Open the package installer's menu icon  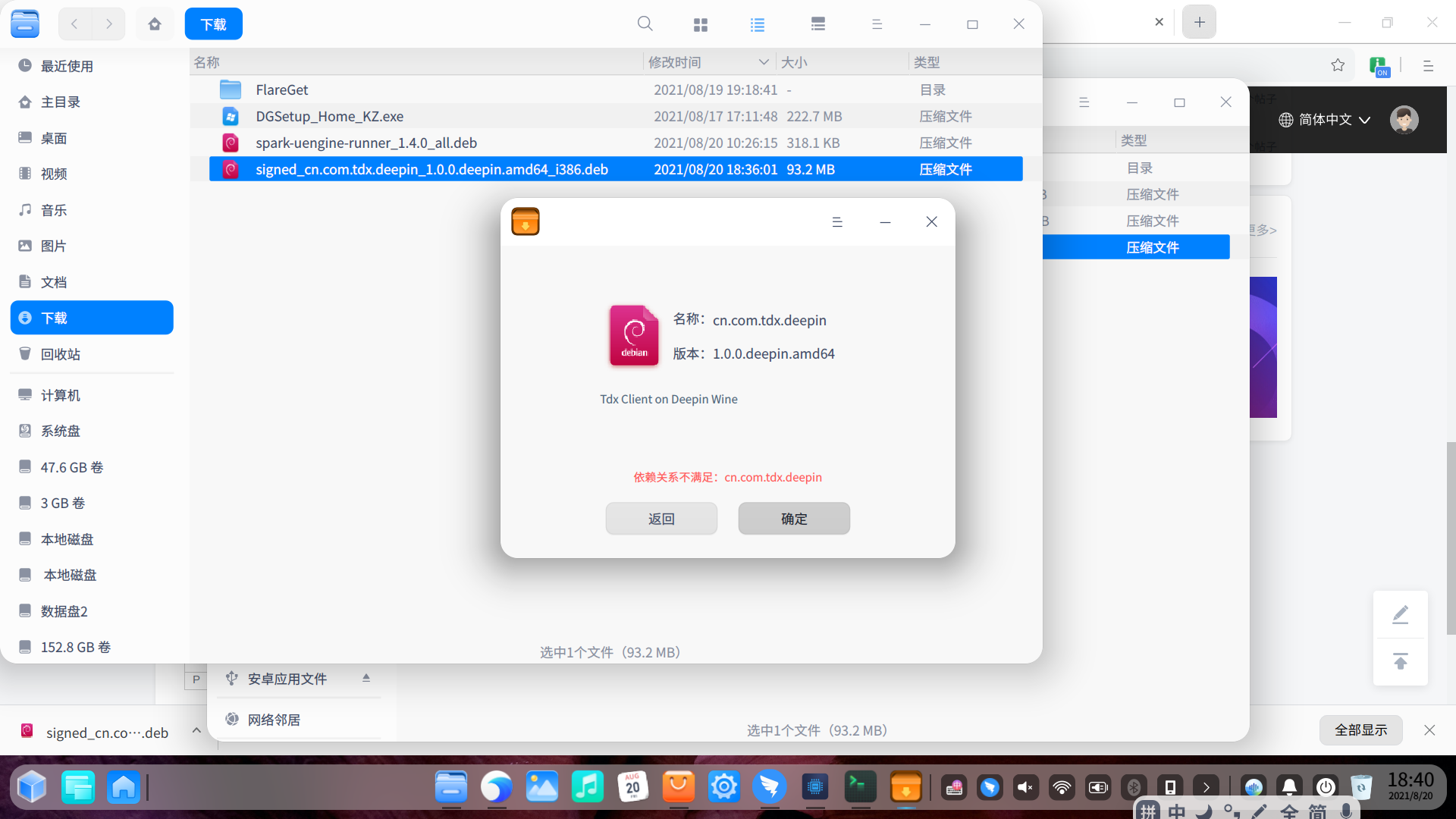coord(837,221)
